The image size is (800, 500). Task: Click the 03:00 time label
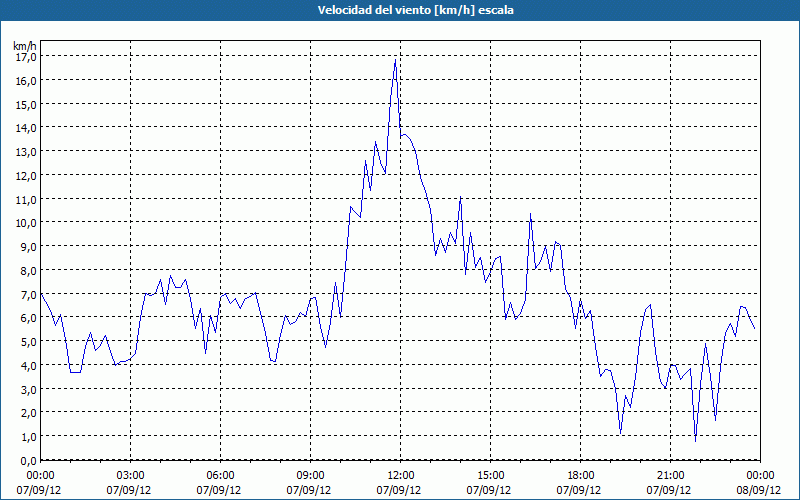131,476
